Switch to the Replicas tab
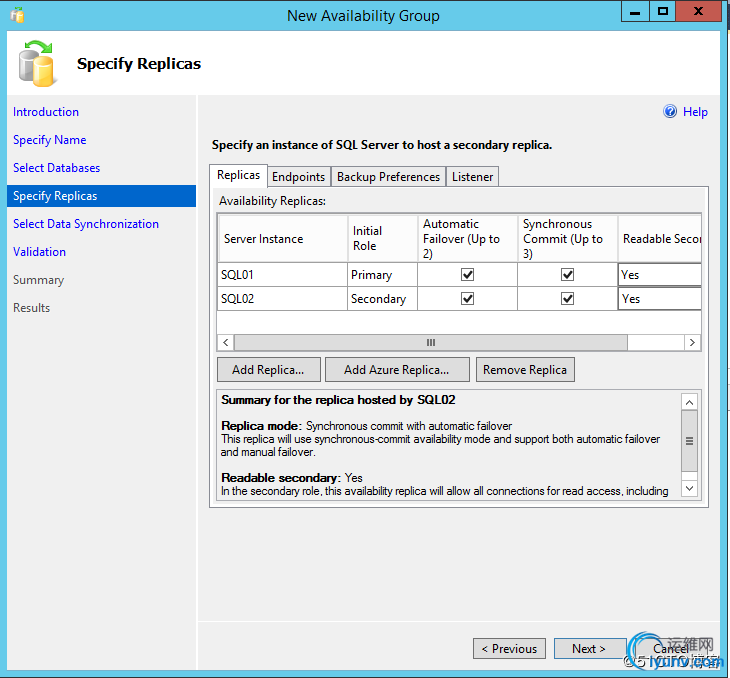This screenshot has height=678, width=730. click(238, 175)
